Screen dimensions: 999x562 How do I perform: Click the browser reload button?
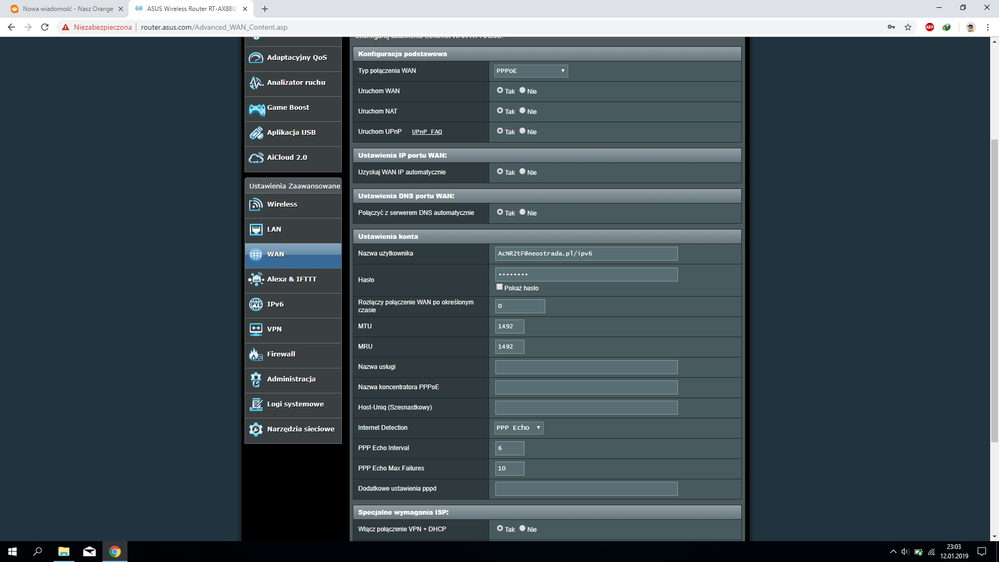tap(45, 27)
